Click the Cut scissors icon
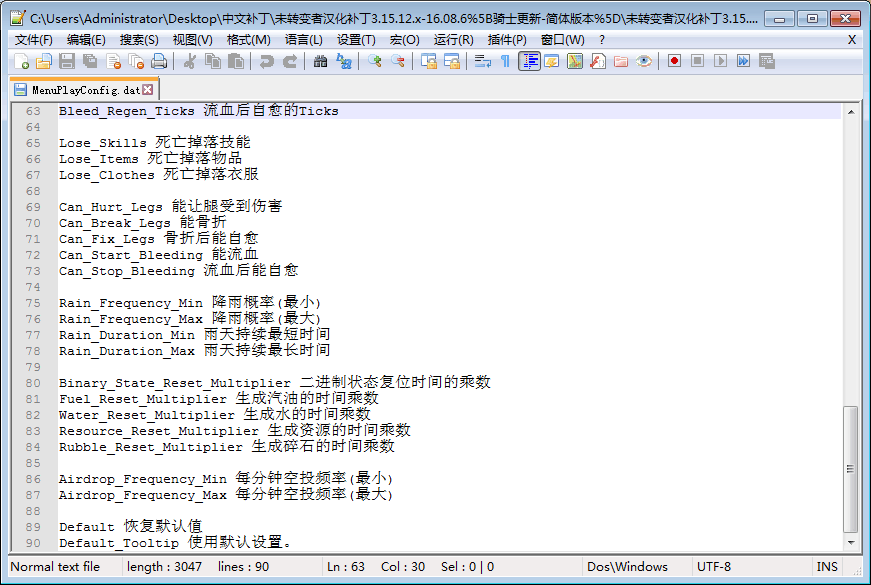Image resolution: width=871 pixels, height=585 pixels. (x=189, y=61)
